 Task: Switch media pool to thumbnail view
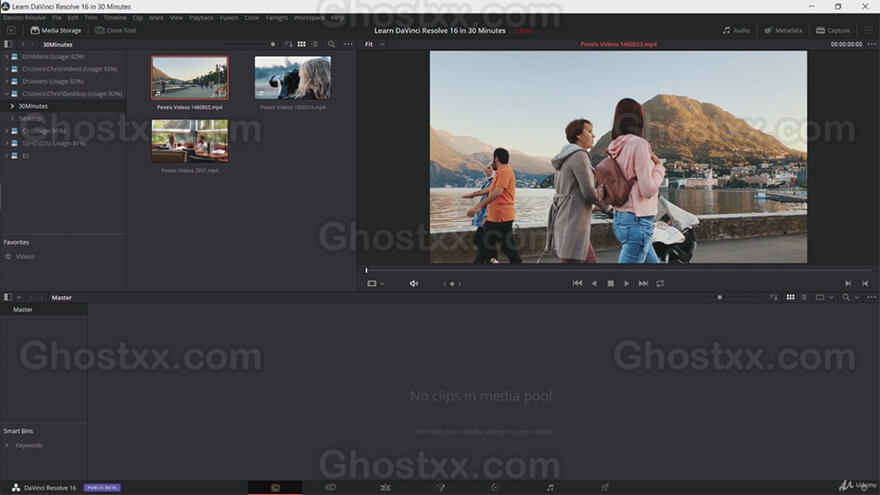point(790,297)
